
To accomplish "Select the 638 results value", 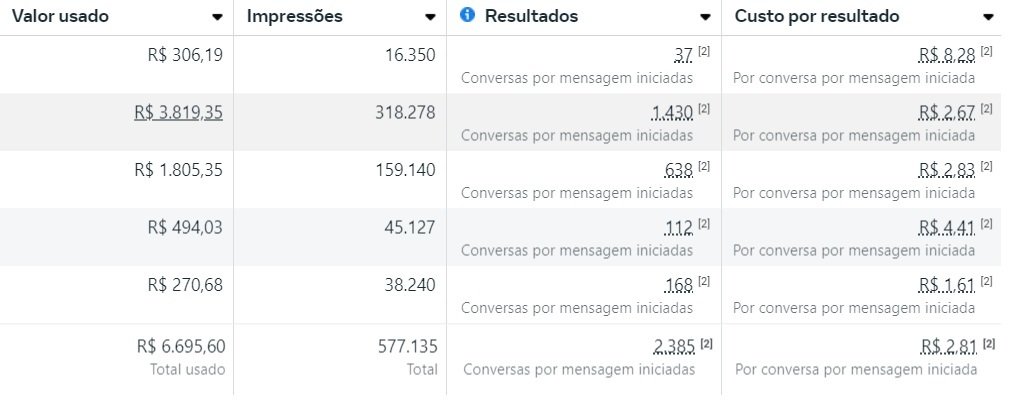I will pyautogui.click(x=679, y=170).
